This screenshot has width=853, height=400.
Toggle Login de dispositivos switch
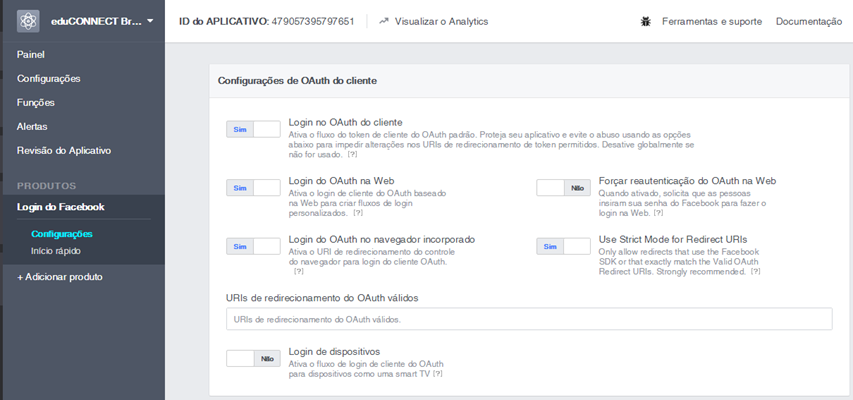[254, 359]
